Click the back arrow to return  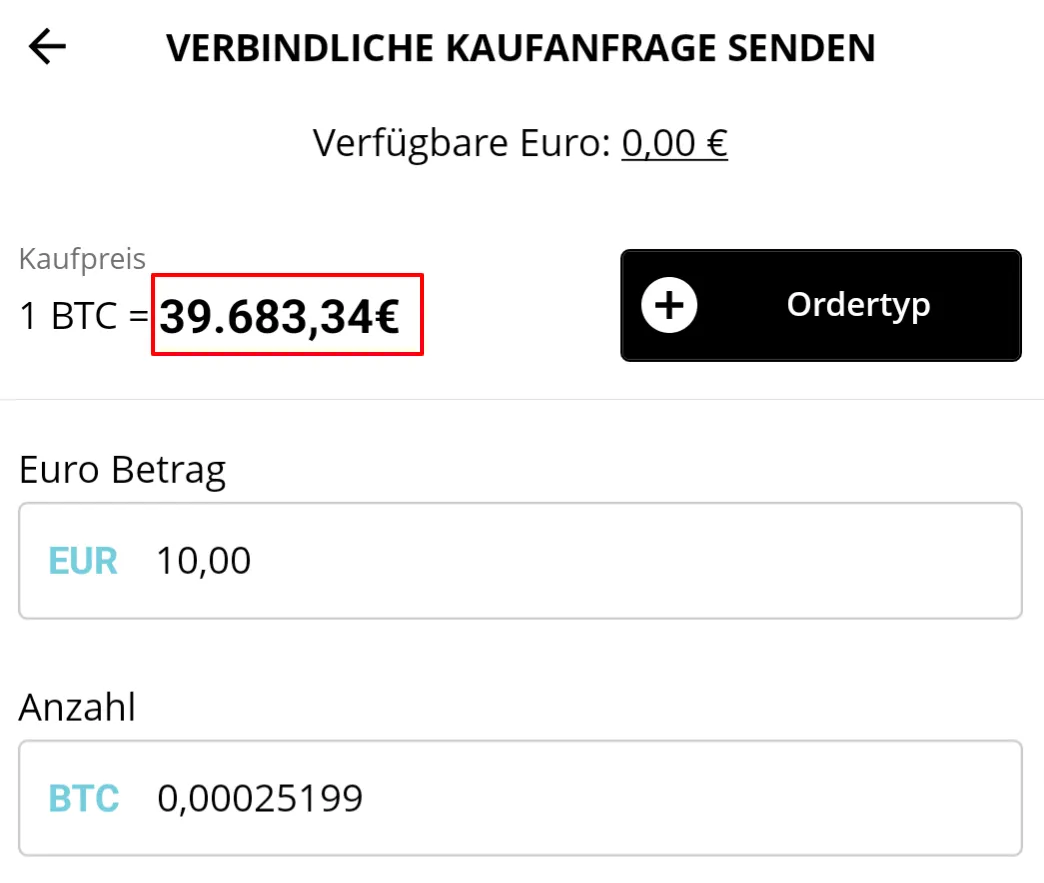(46, 46)
